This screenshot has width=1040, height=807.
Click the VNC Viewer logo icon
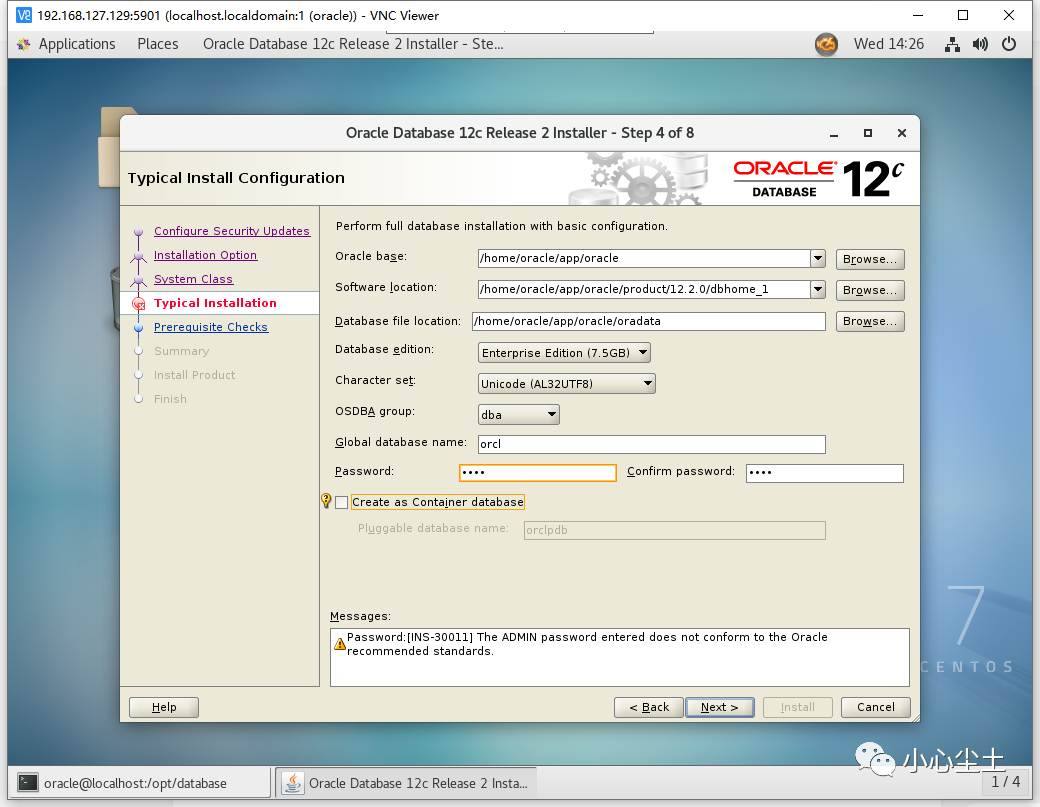coord(24,15)
